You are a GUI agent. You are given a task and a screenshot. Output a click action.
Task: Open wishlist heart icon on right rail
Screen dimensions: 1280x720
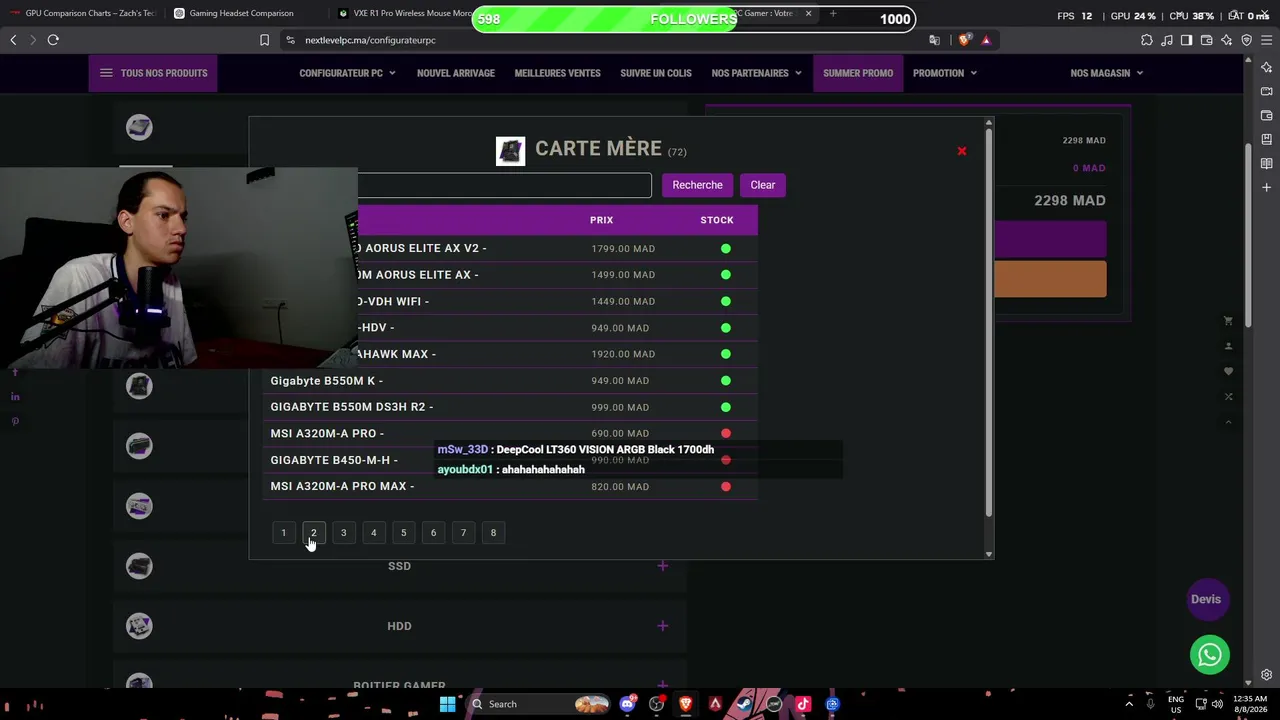coord(1229,371)
